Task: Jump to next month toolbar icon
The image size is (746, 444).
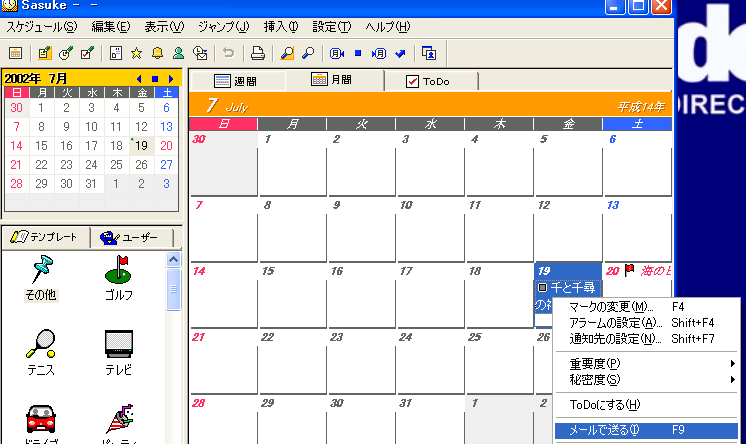Action: pos(379,53)
